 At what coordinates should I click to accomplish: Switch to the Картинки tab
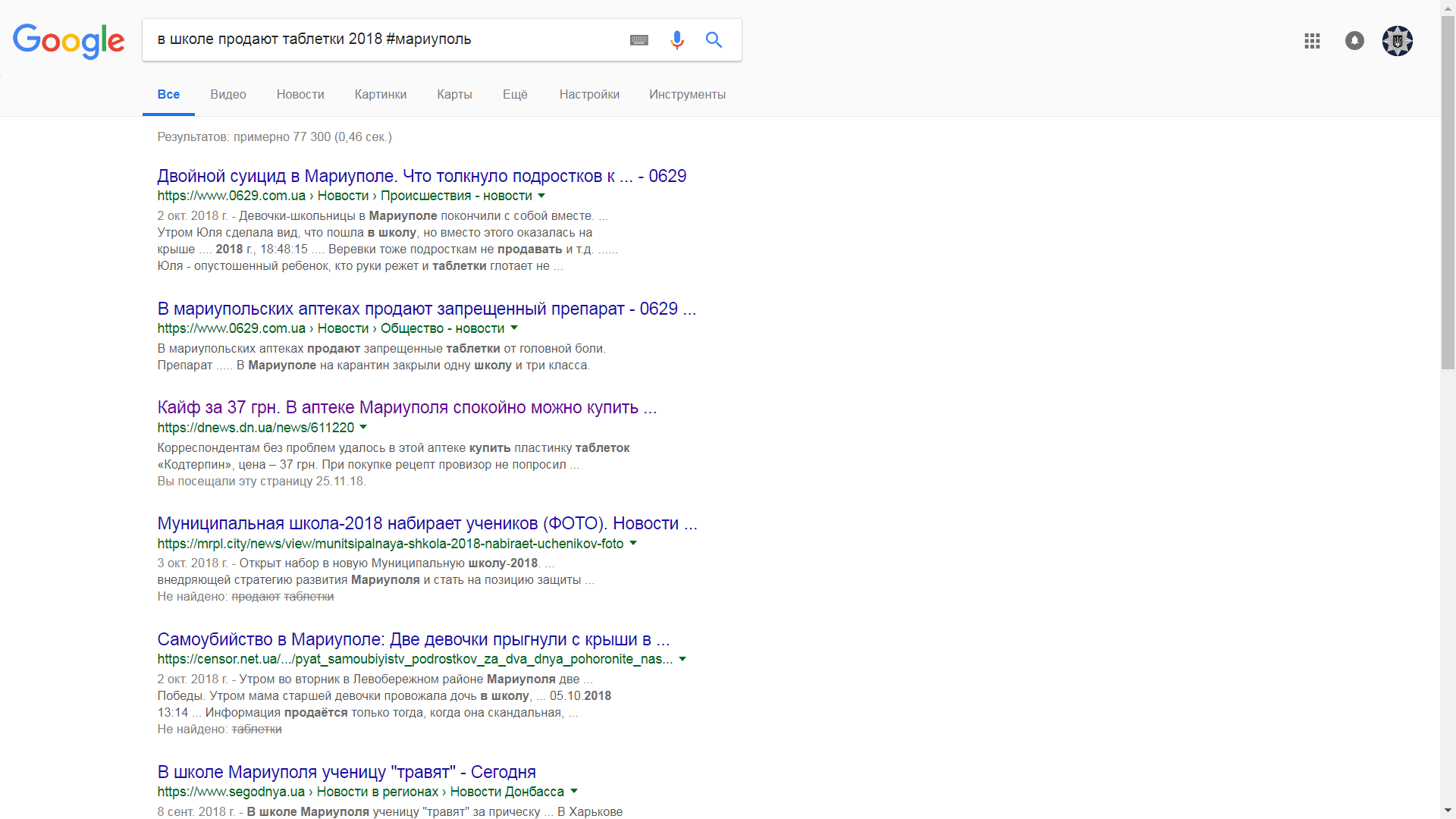tap(381, 95)
